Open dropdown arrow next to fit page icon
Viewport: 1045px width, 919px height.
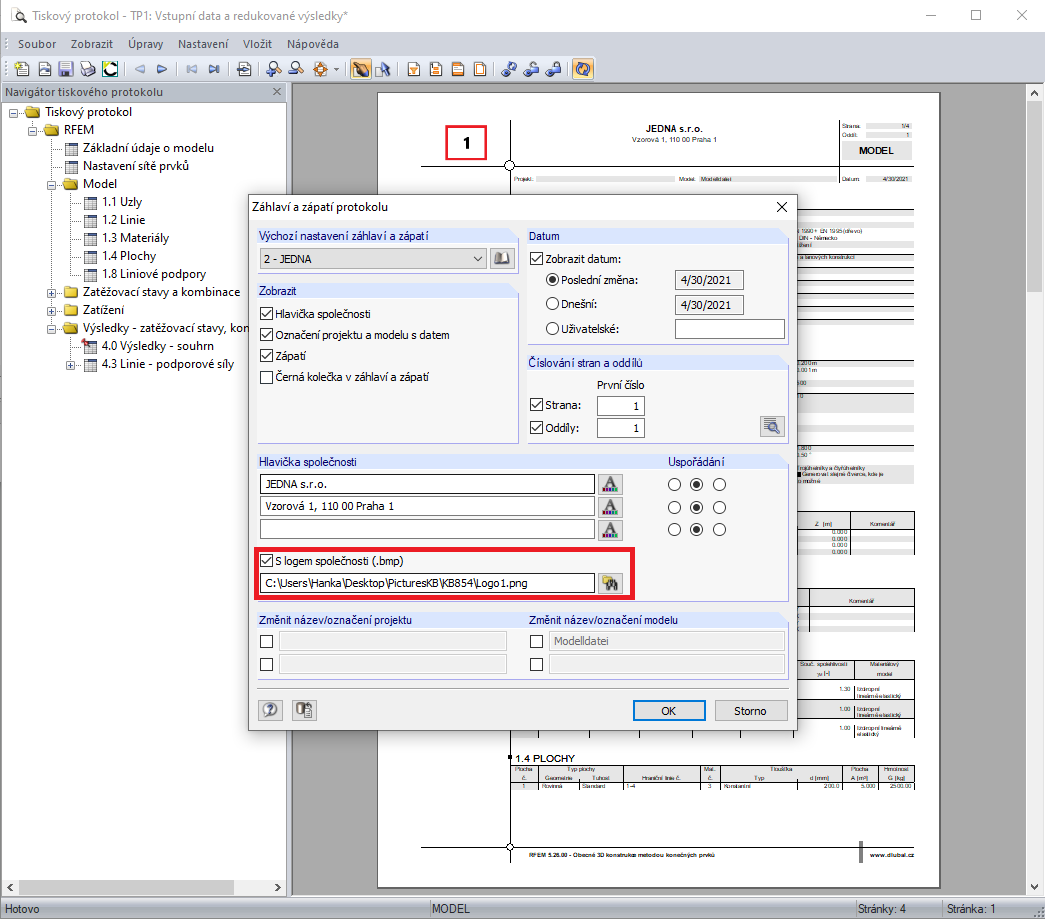337,69
